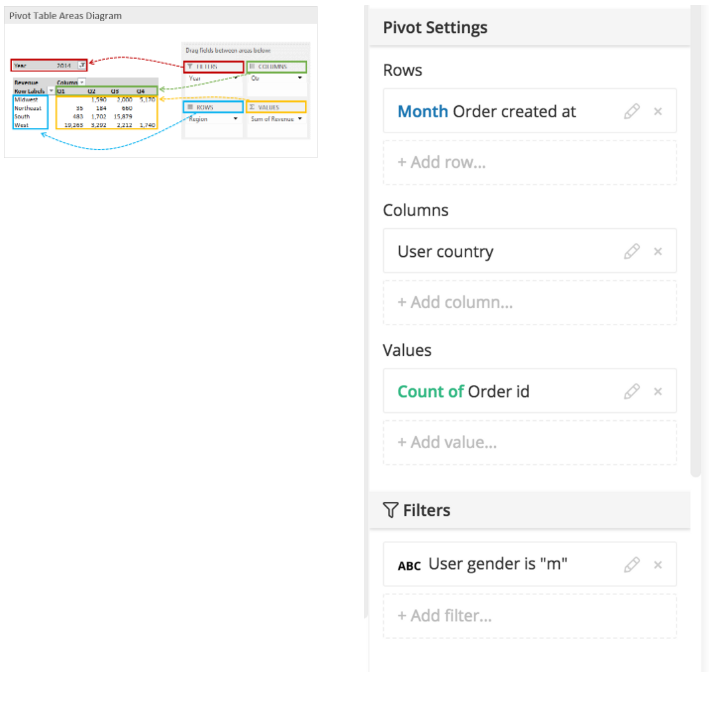Edit the Count of Order id value
This screenshot has height=704, width=713.
tap(631, 392)
